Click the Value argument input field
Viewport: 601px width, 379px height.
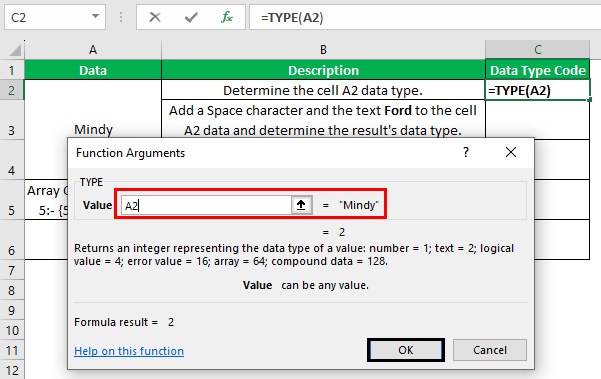click(x=206, y=205)
